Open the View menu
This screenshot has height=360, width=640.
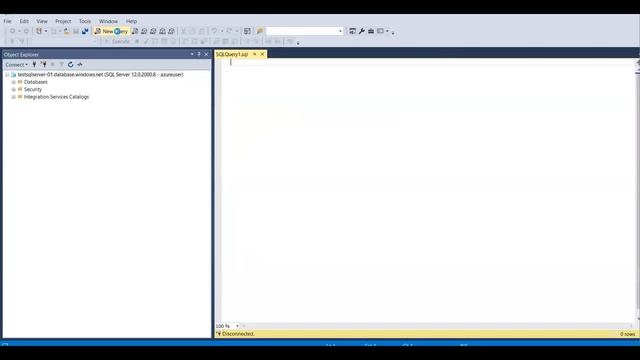coord(42,21)
